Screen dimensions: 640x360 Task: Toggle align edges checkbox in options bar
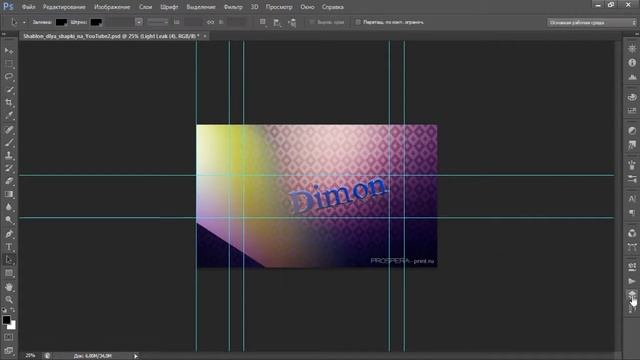click(x=312, y=22)
